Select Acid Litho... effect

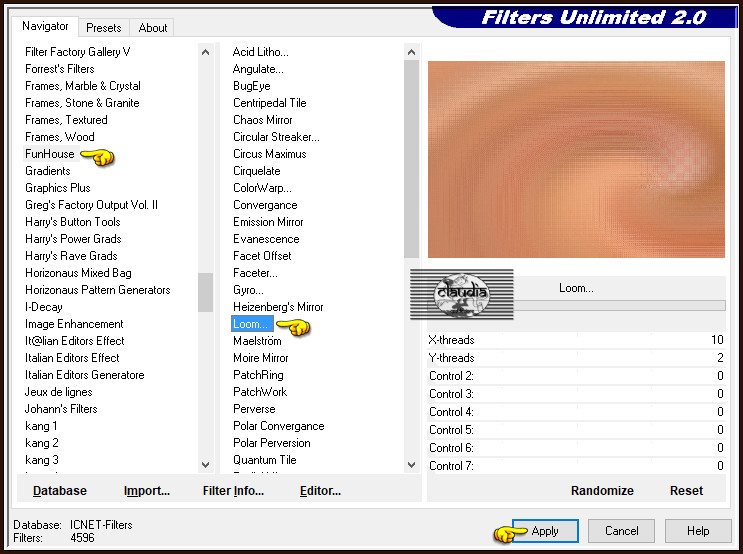tap(261, 52)
